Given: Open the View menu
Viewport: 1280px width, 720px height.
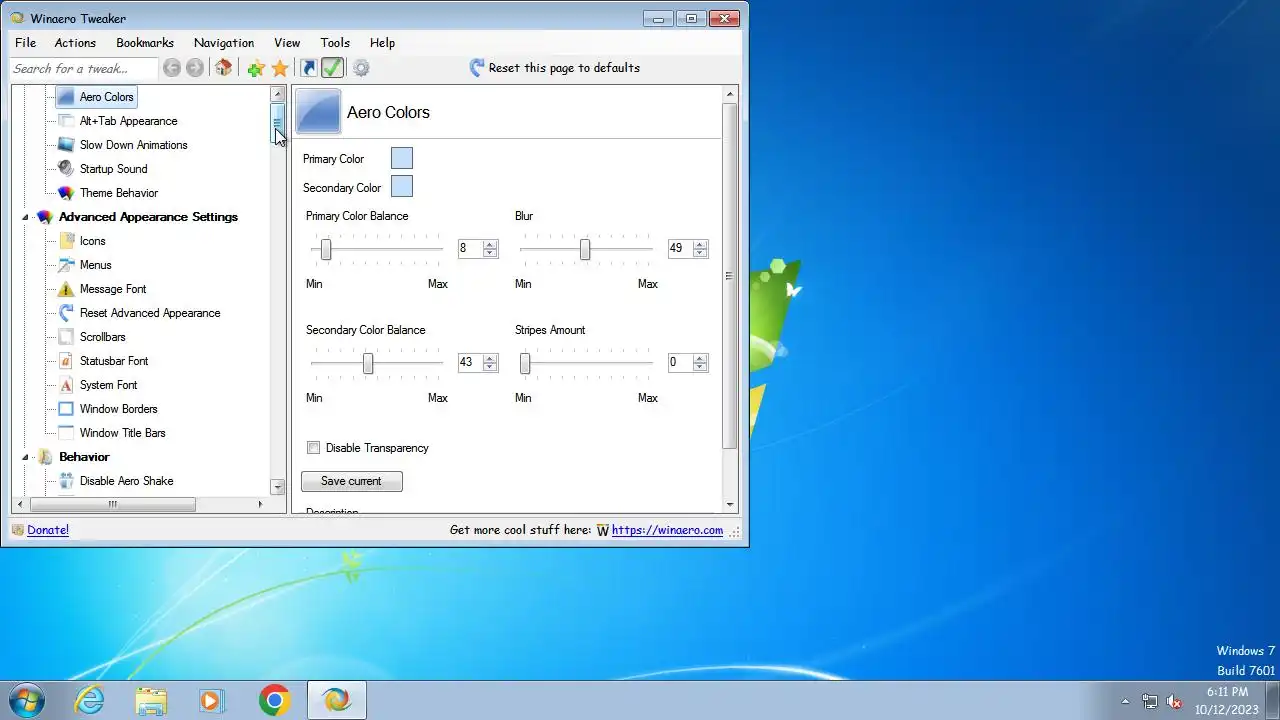Looking at the screenshot, I should coord(287,43).
